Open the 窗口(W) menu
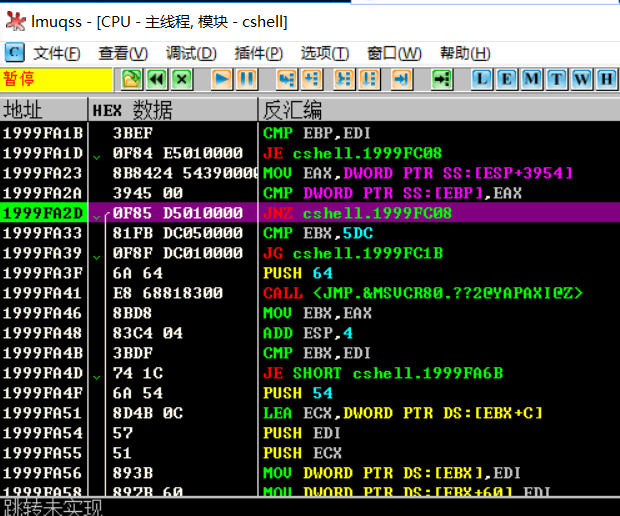Viewport: 620px width, 516px height. tap(394, 53)
